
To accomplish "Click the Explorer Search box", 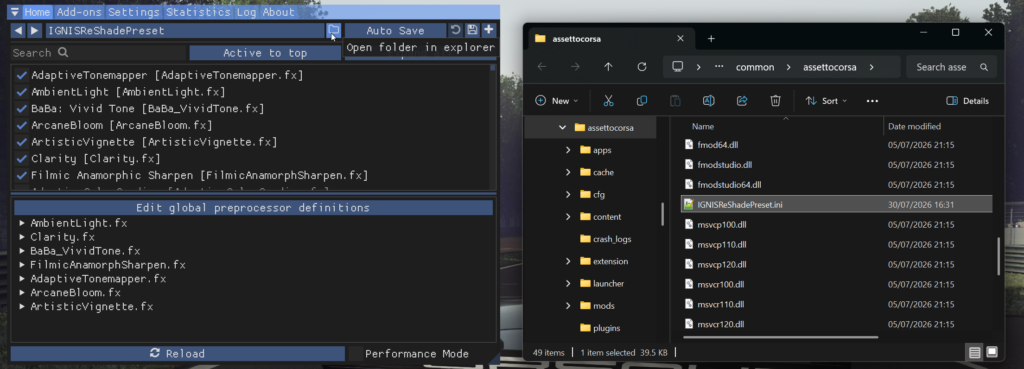I will pos(953,67).
